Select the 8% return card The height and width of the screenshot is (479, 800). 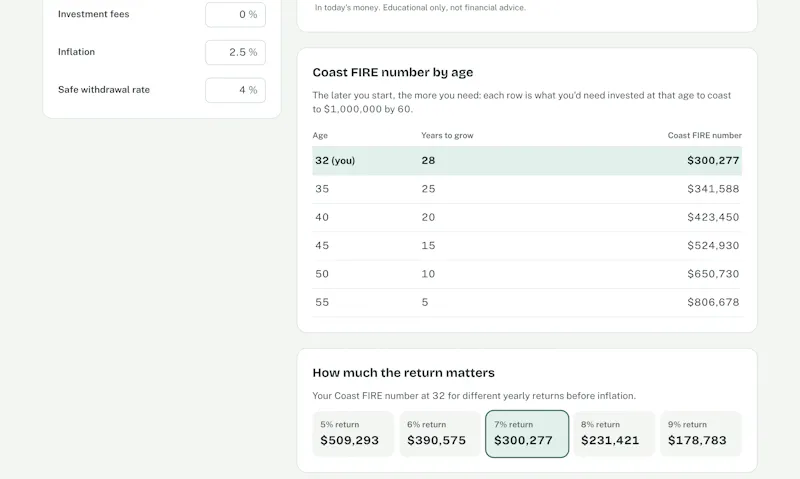coord(614,434)
